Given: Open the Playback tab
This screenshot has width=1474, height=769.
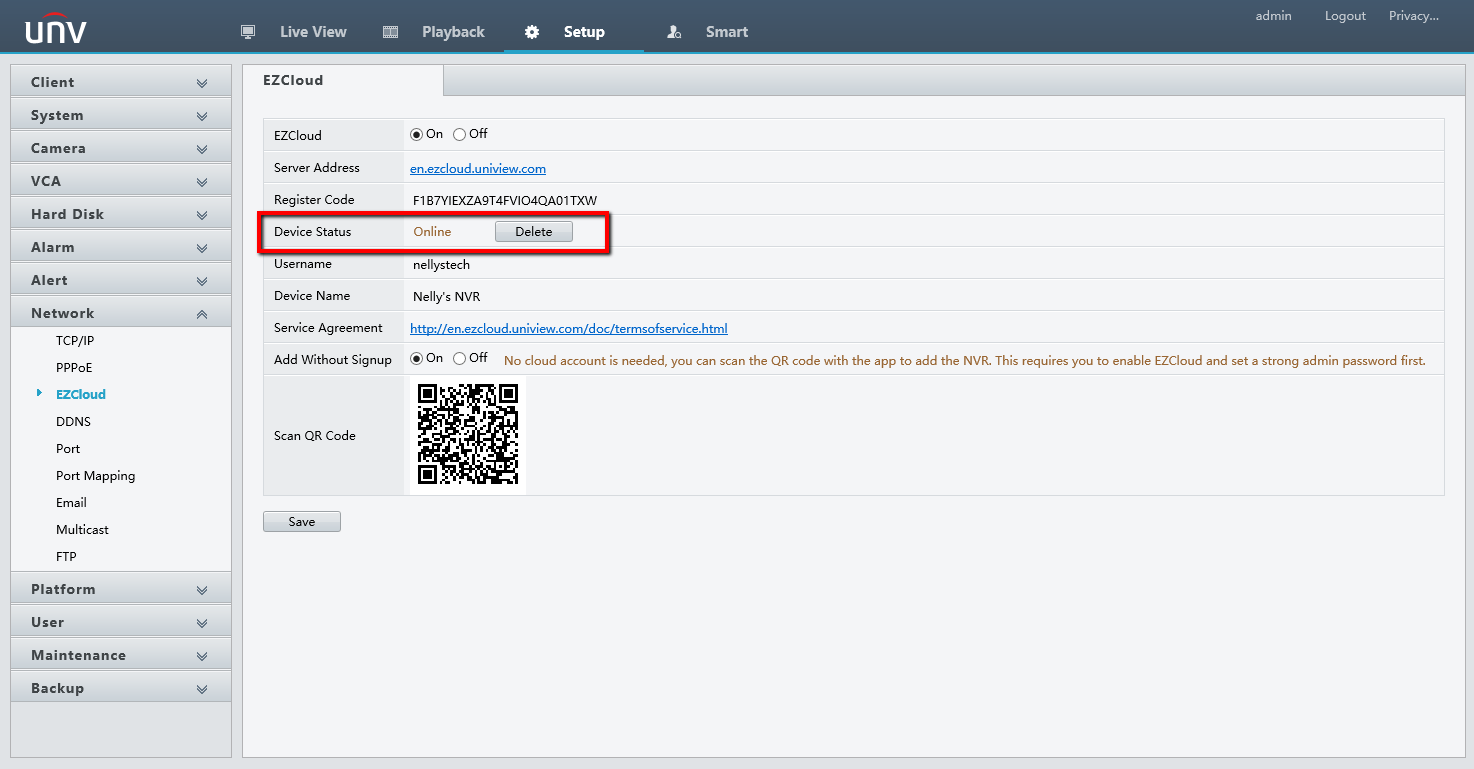Looking at the screenshot, I should (x=452, y=32).
